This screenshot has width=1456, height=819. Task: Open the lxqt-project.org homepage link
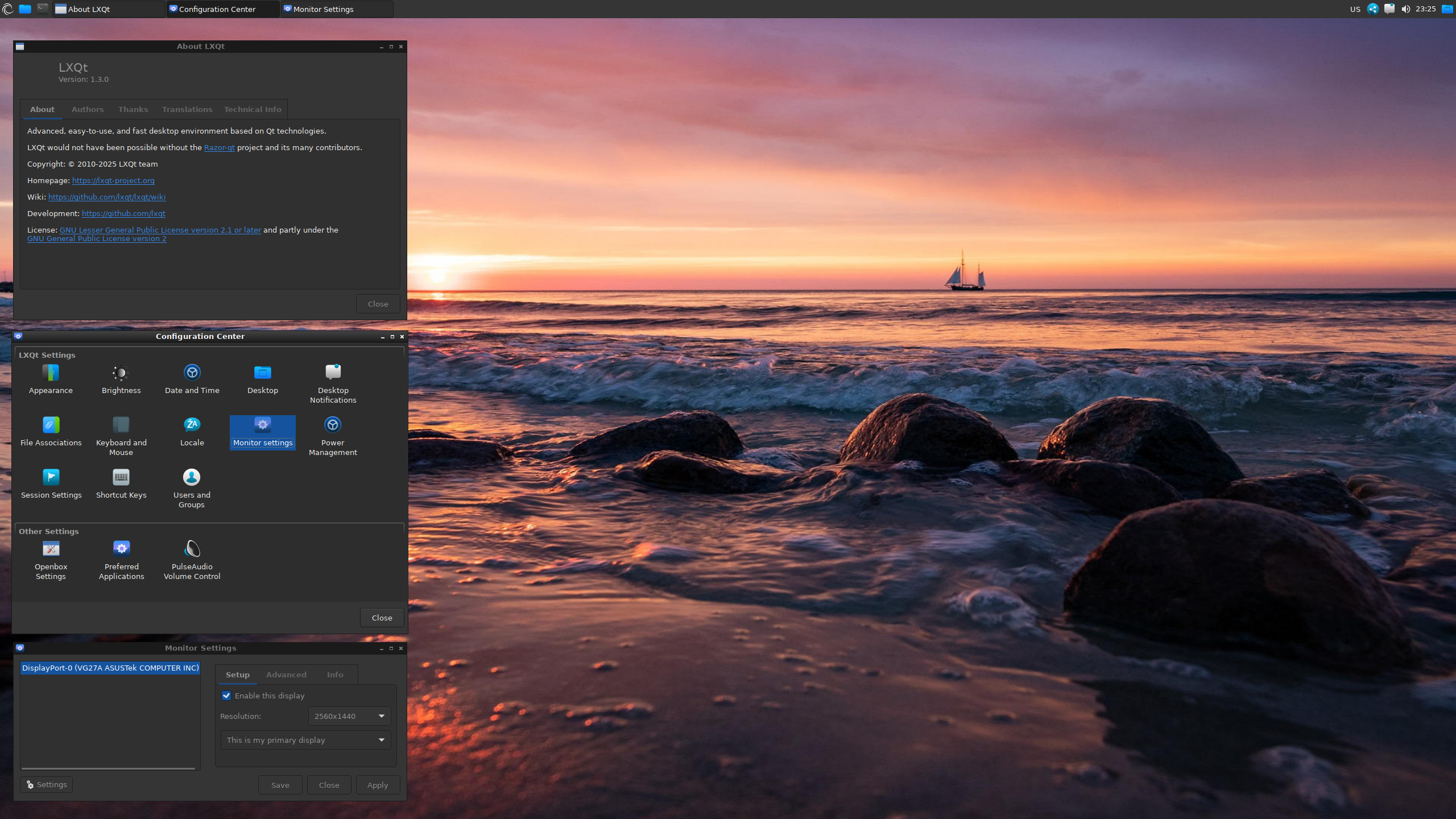pos(113,180)
